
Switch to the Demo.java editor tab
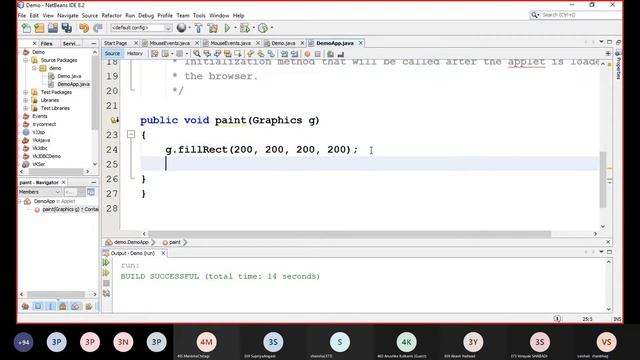coord(283,43)
